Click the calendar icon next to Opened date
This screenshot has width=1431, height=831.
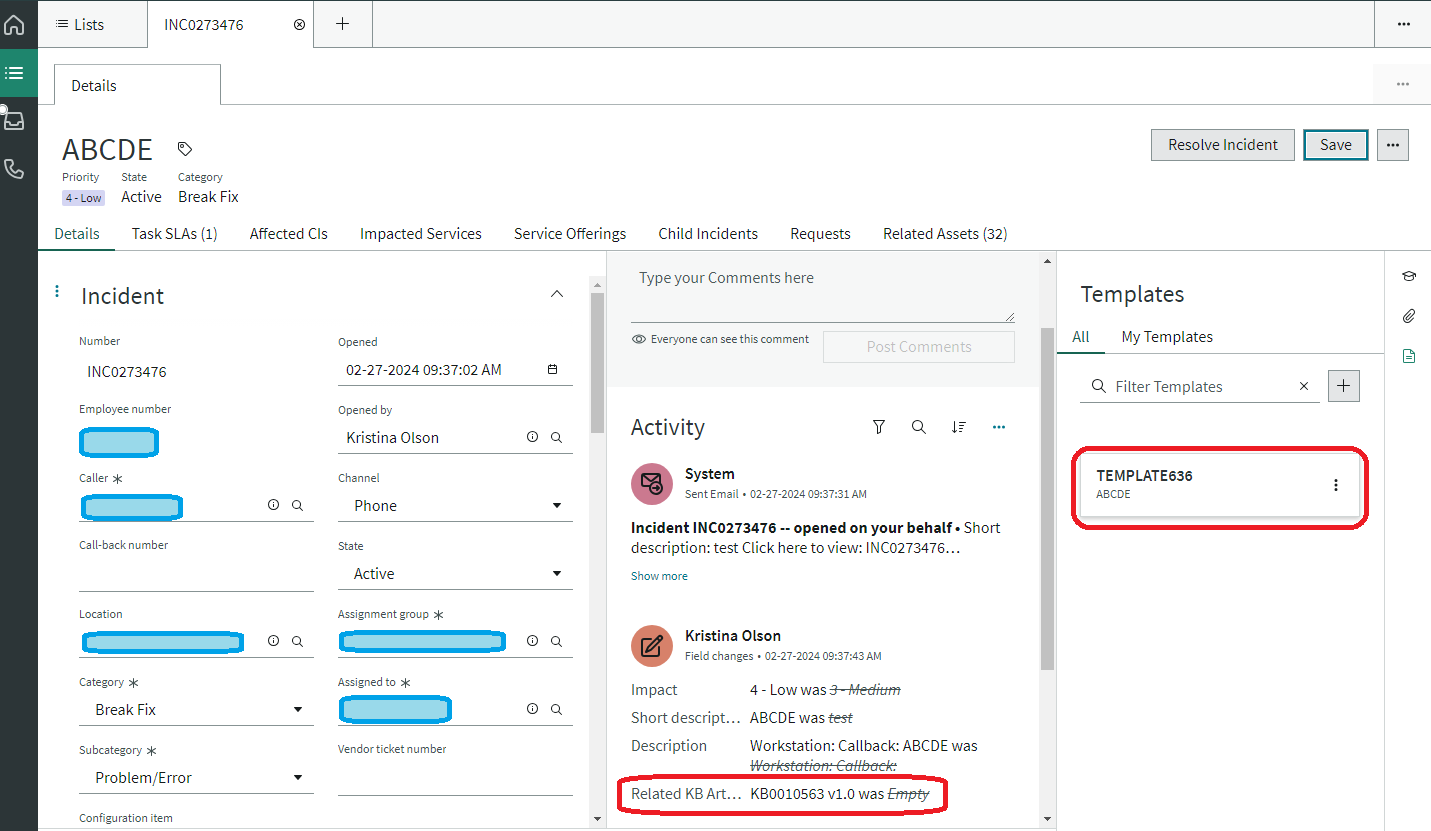[552, 368]
